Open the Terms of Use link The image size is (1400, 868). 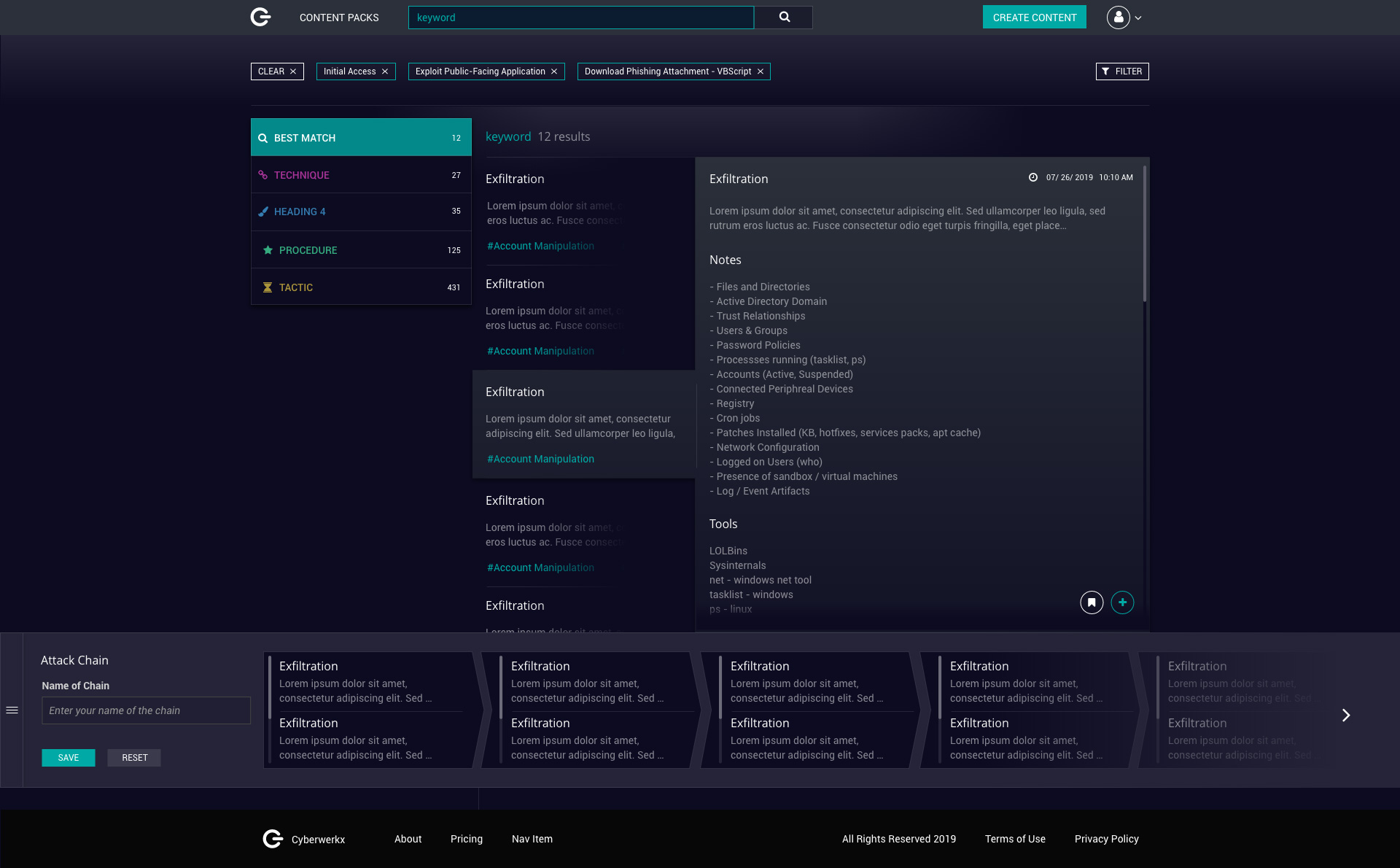[x=1015, y=839]
